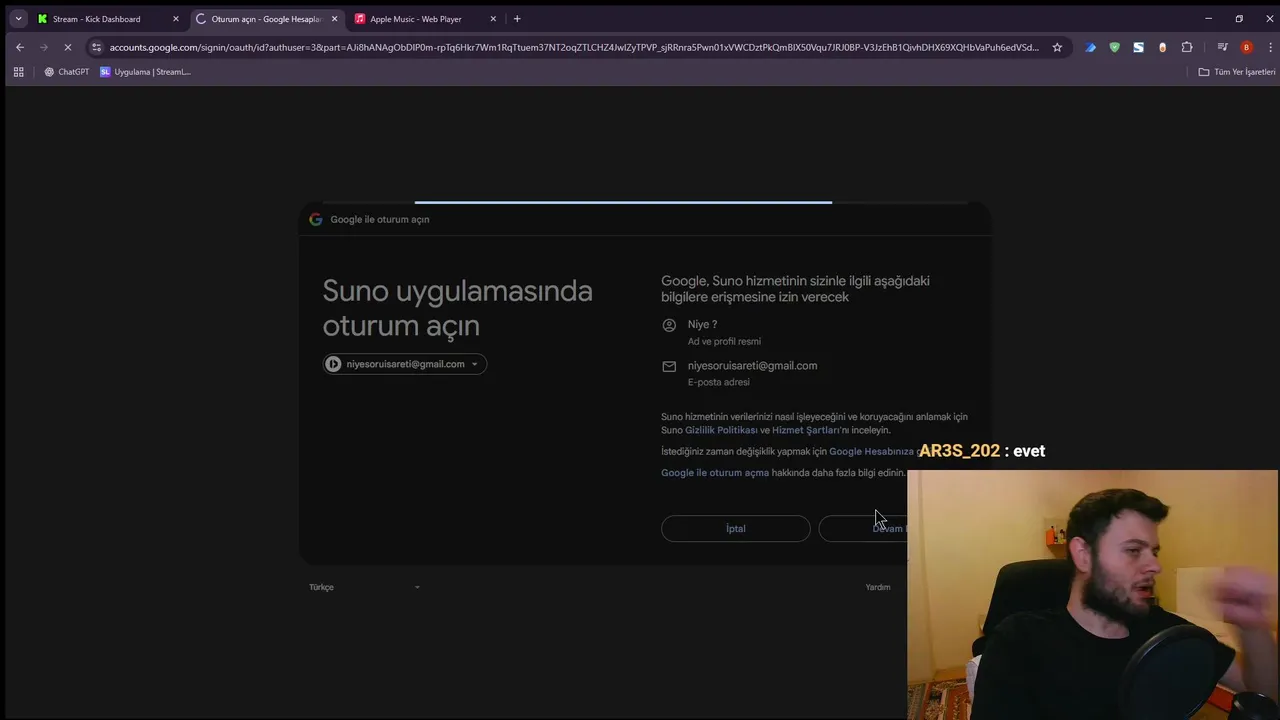Open the Tüm Yer İşaretleri folder

click(1237, 72)
